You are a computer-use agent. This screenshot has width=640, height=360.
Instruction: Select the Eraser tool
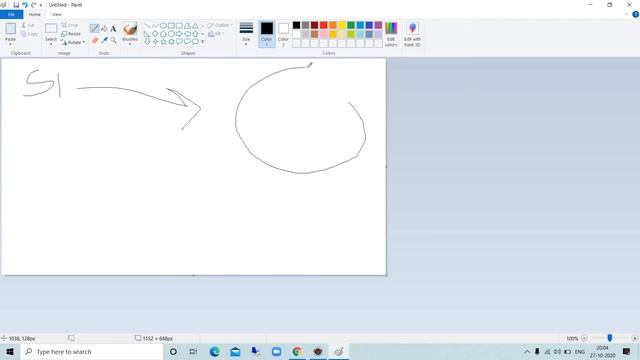95,40
